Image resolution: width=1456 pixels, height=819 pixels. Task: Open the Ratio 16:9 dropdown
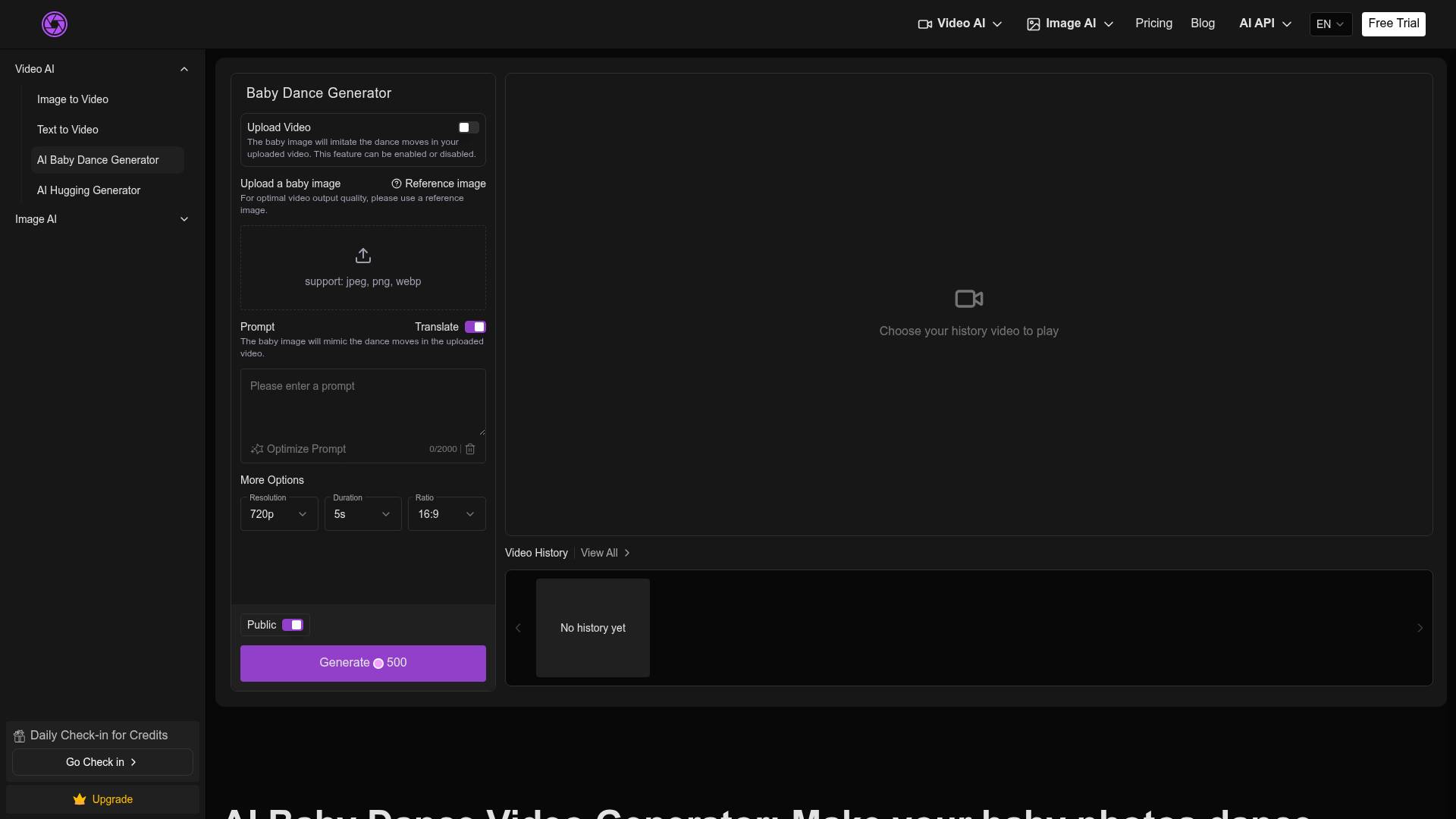tap(447, 513)
